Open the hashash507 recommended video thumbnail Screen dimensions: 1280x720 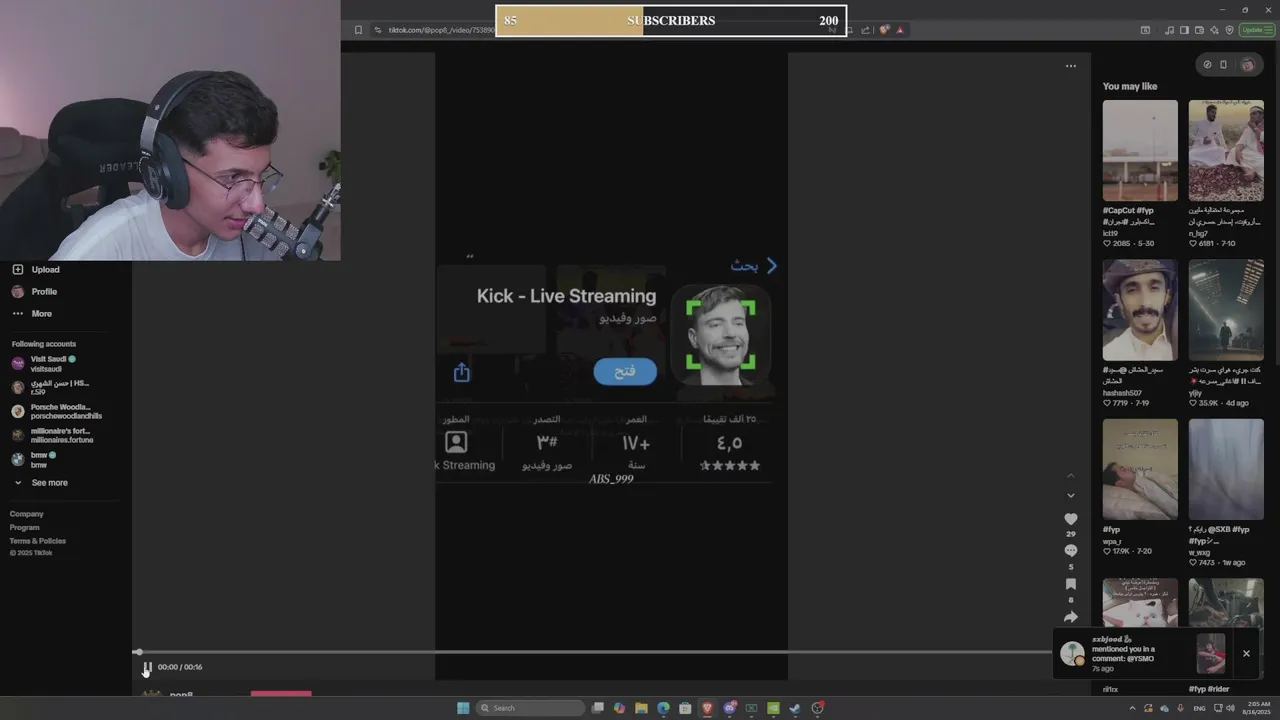tap(1140, 310)
